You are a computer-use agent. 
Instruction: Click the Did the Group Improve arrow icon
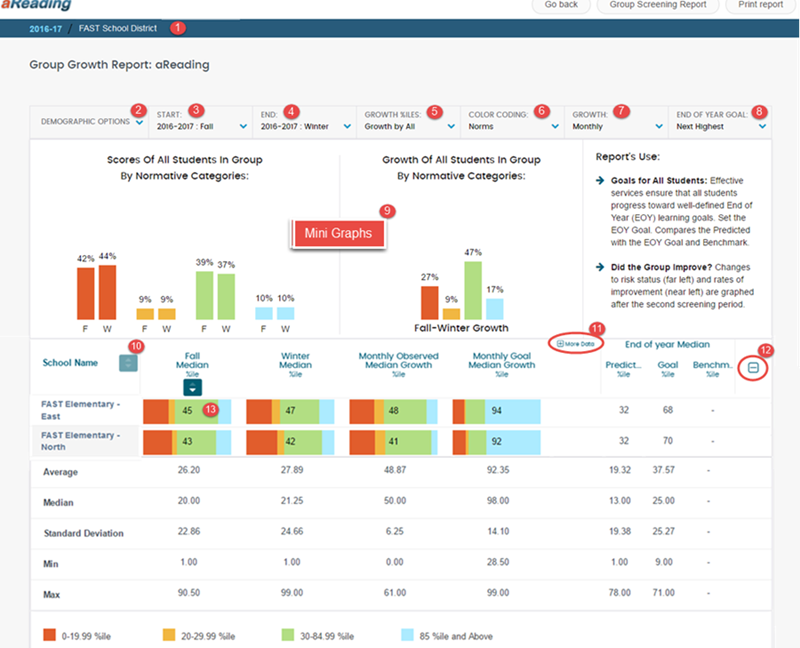[x=600, y=267]
